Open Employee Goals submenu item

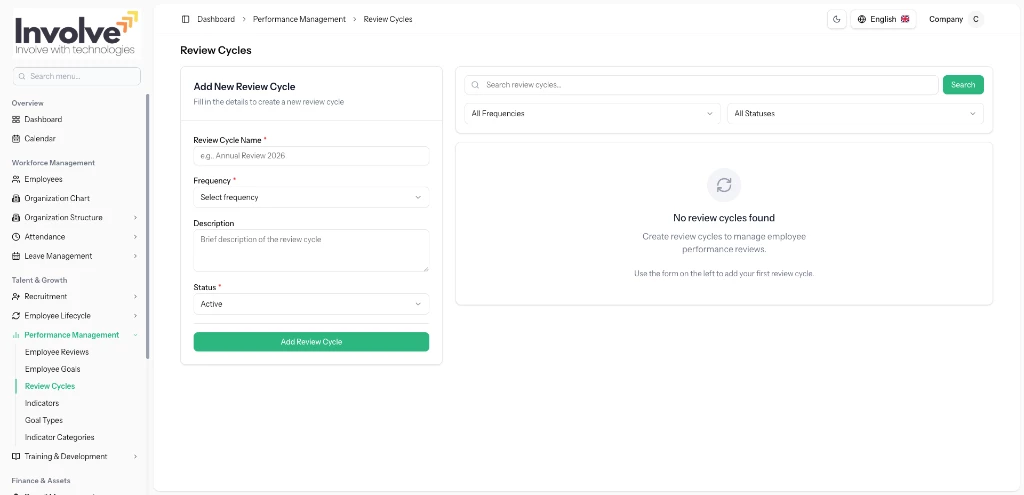pos(52,369)
